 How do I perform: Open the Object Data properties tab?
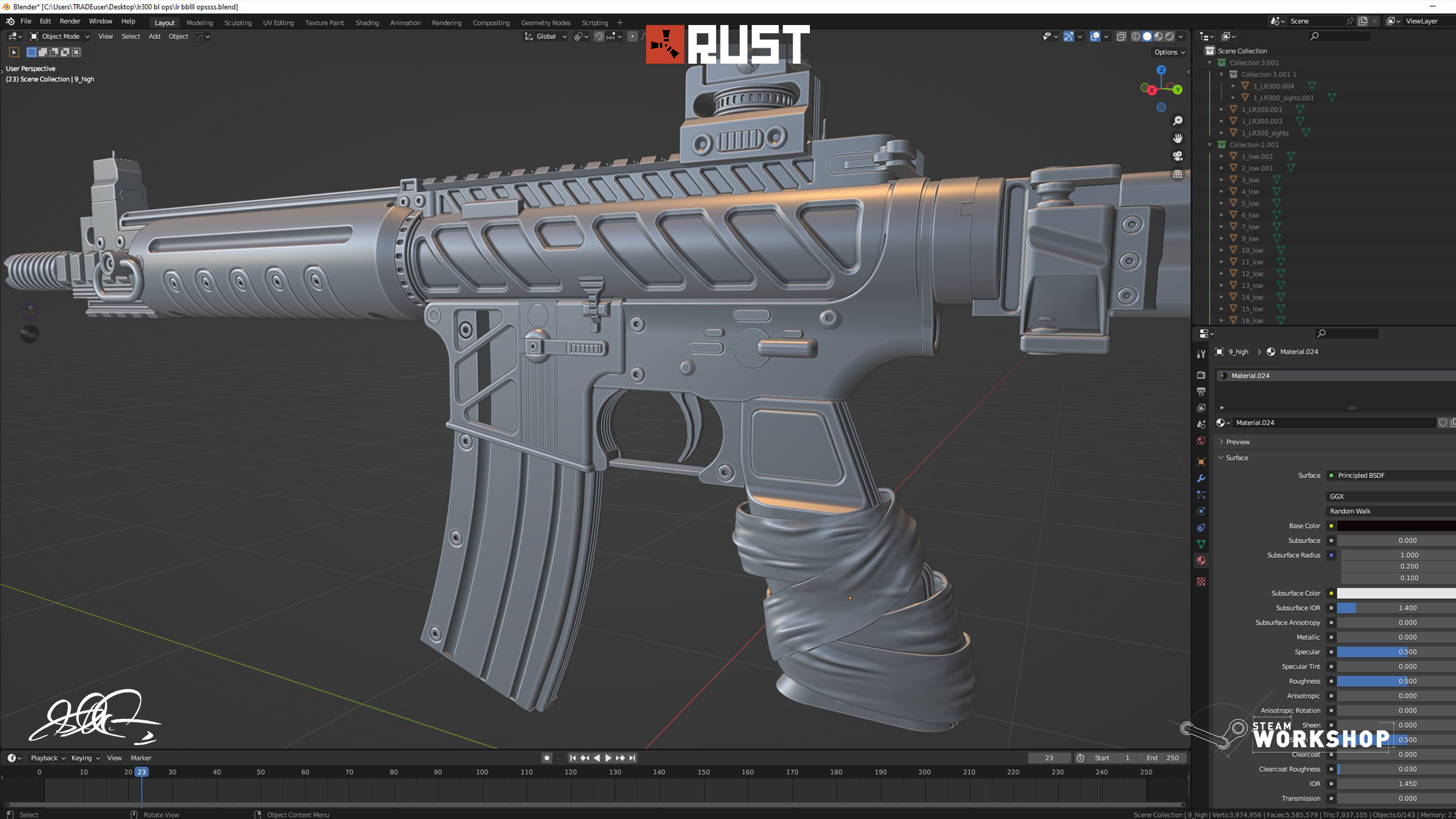[x=1201, y=544]
